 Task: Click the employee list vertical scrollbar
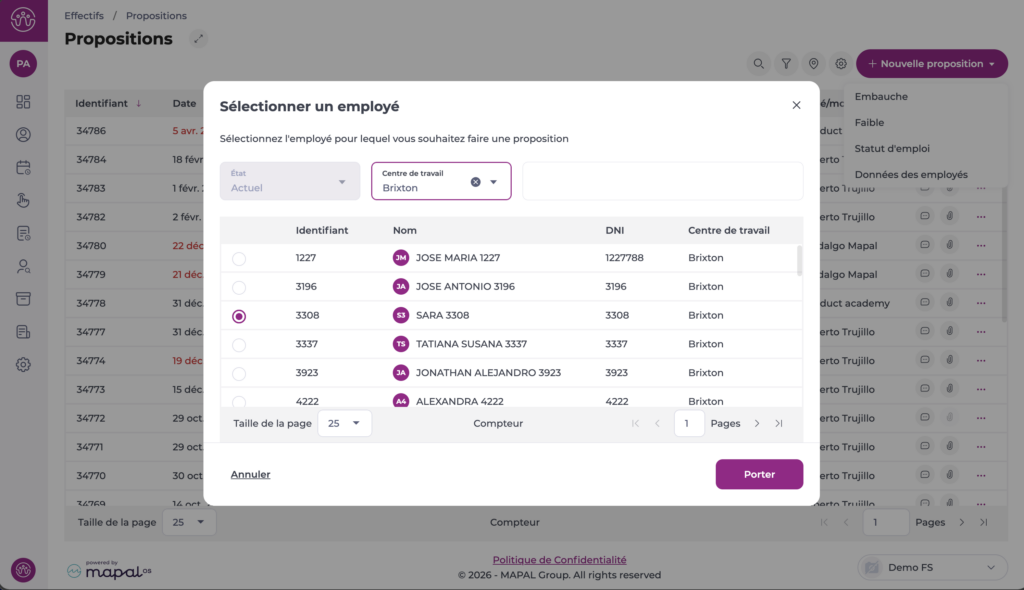pyautogui.click(x=798, y=260)
